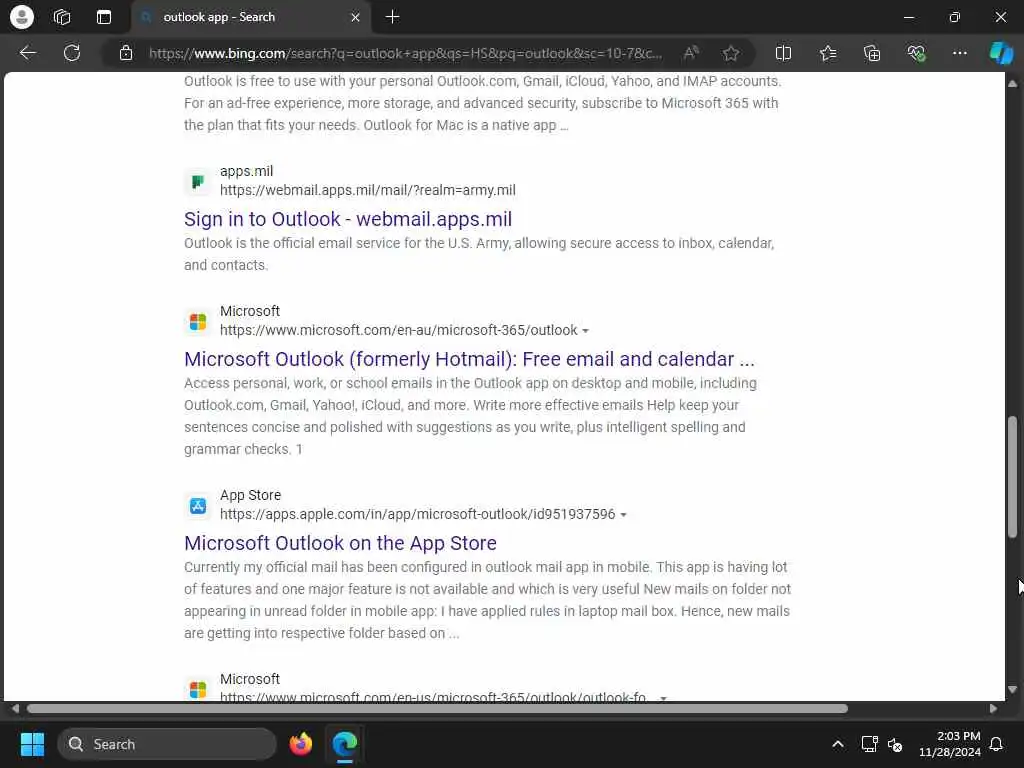Viewport: 1024px width, 768px height.
Task: Open Browser essentials heart icon
Action: click(x=916, y=53)
